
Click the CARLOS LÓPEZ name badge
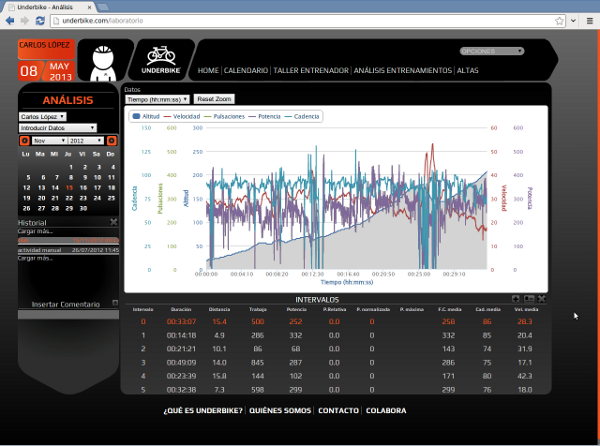pos(46,49)
